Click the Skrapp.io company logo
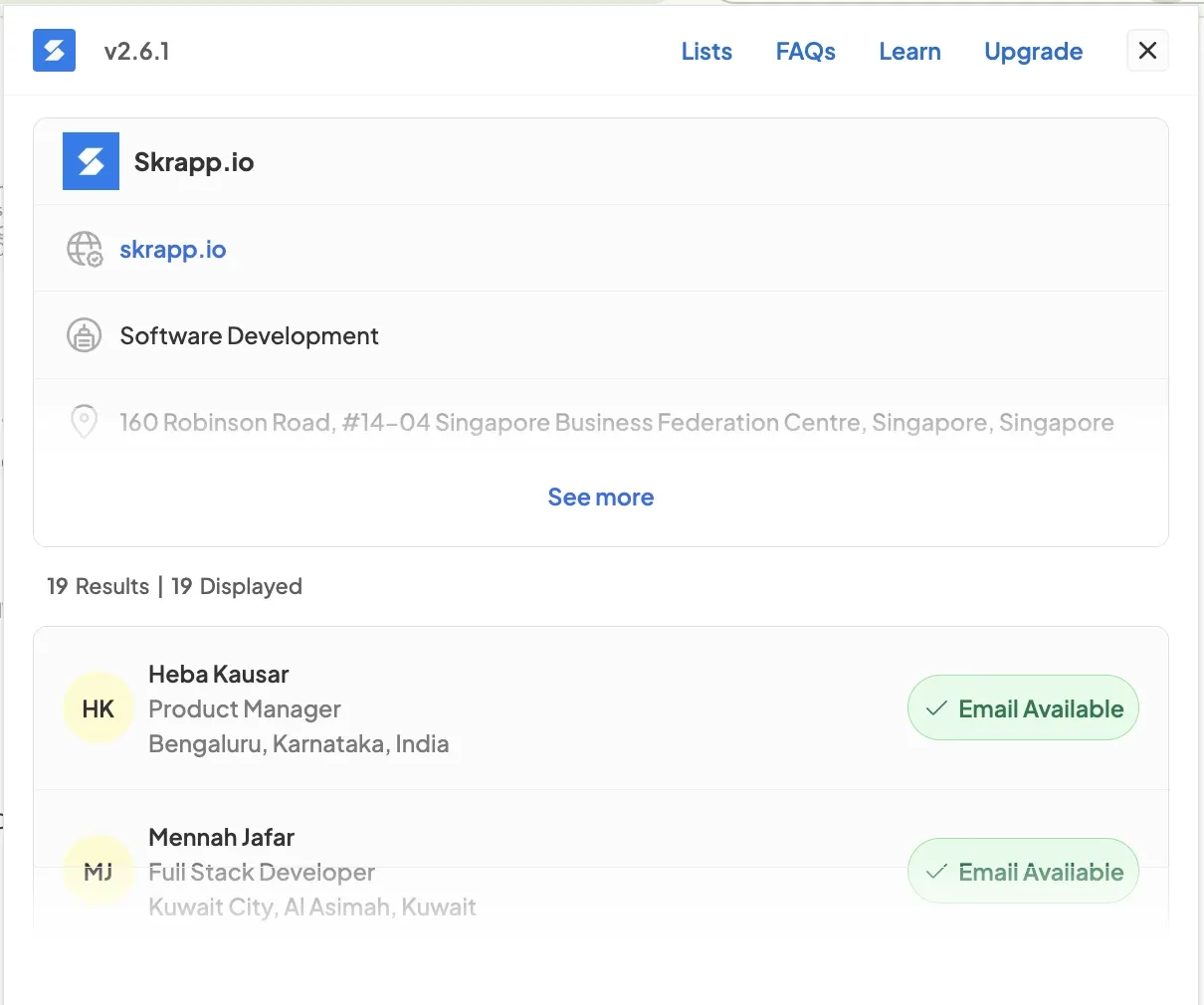Screen dimensions: 1204x1005 [x=91, y=161]
